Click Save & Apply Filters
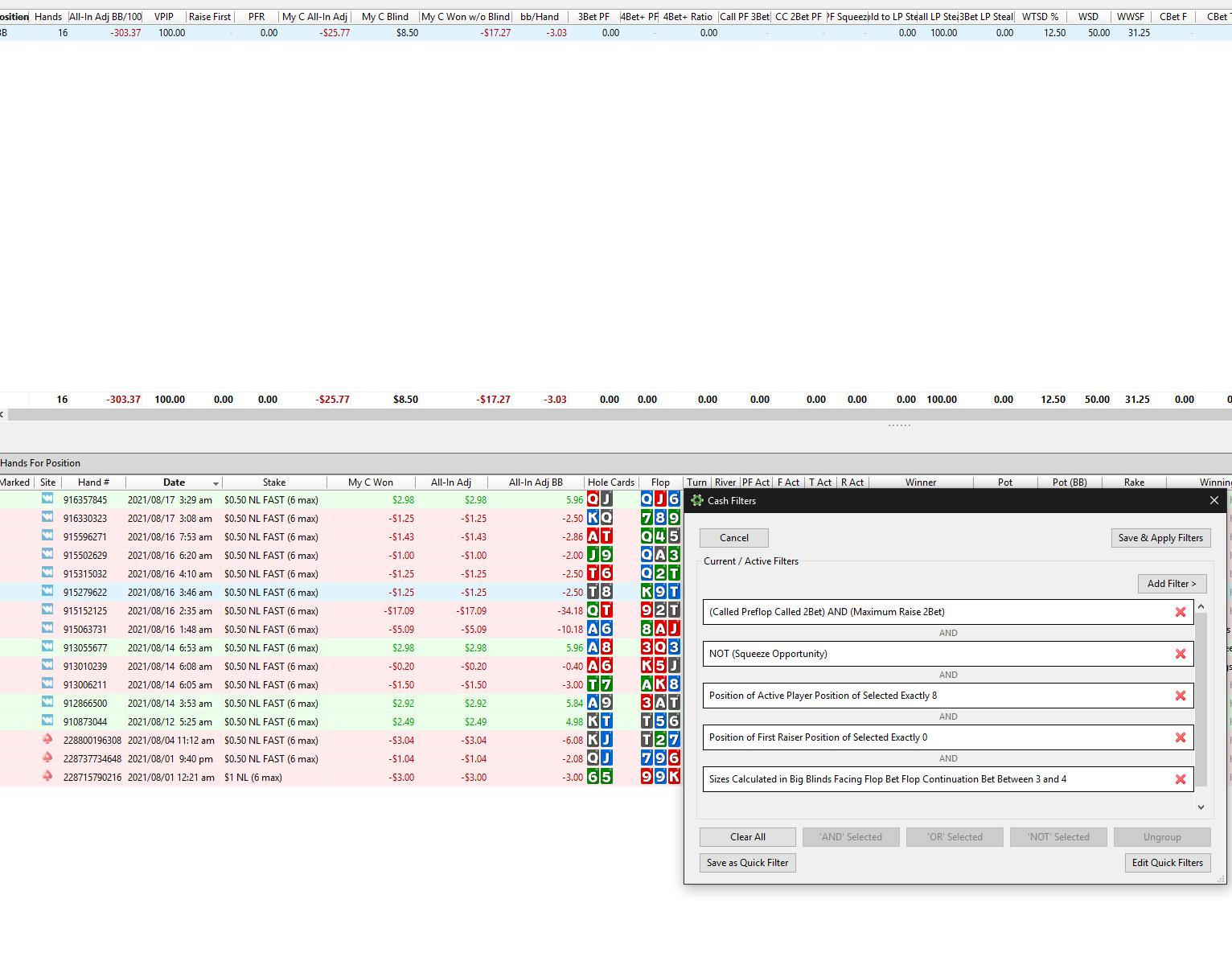 [1160, 538]
